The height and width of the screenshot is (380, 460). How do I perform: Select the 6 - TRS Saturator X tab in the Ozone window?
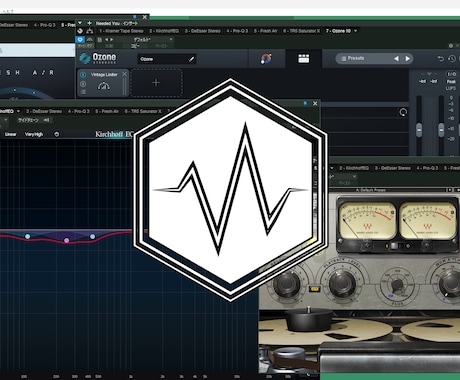[x=302, y=31]
